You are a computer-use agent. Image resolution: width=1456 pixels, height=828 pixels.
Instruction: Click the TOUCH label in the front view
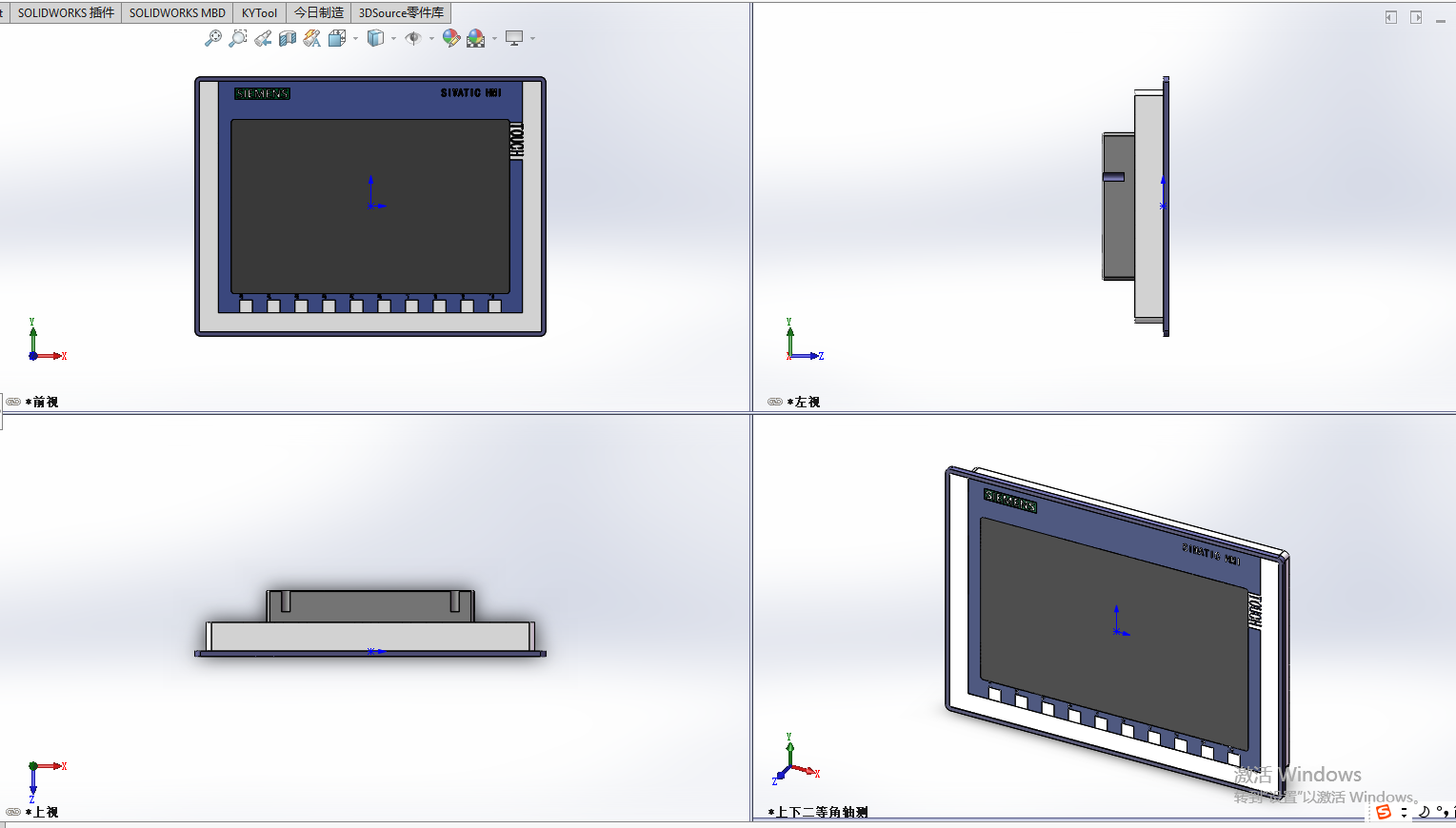pos(516,140)
